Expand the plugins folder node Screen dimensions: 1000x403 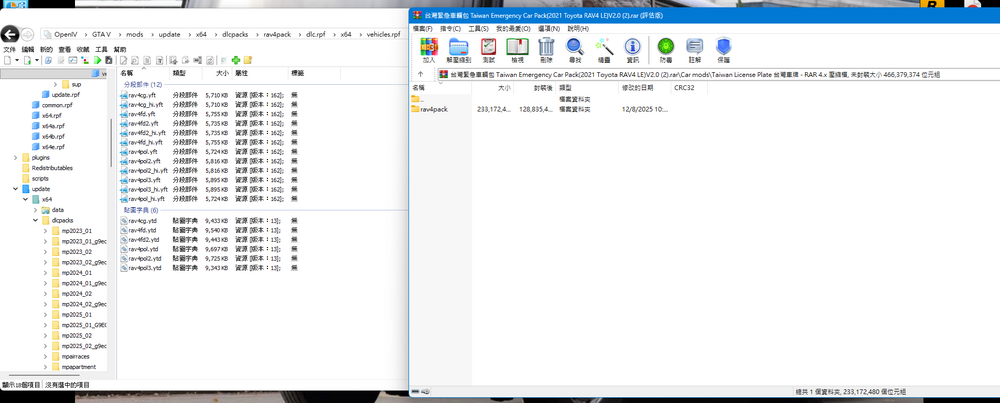[15, 158]
